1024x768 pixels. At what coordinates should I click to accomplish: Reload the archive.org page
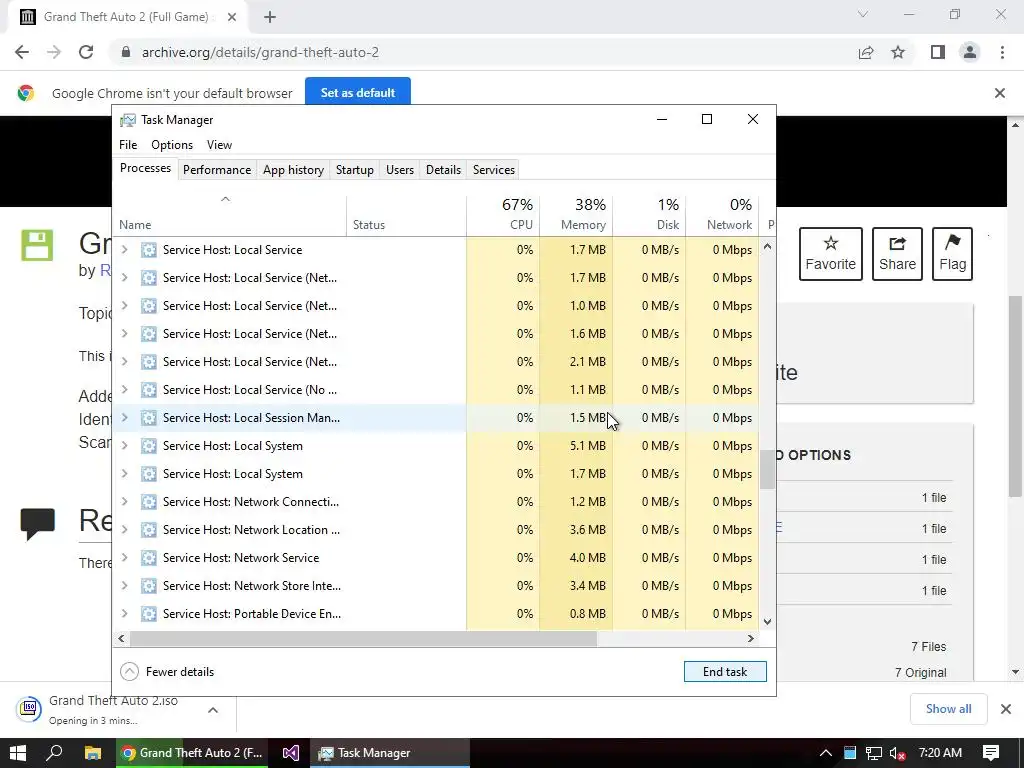click(x=86, y=52)
